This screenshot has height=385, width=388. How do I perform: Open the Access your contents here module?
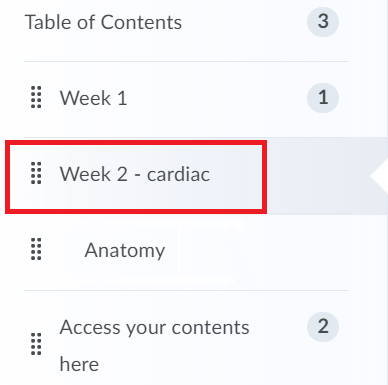click(154, 345)
